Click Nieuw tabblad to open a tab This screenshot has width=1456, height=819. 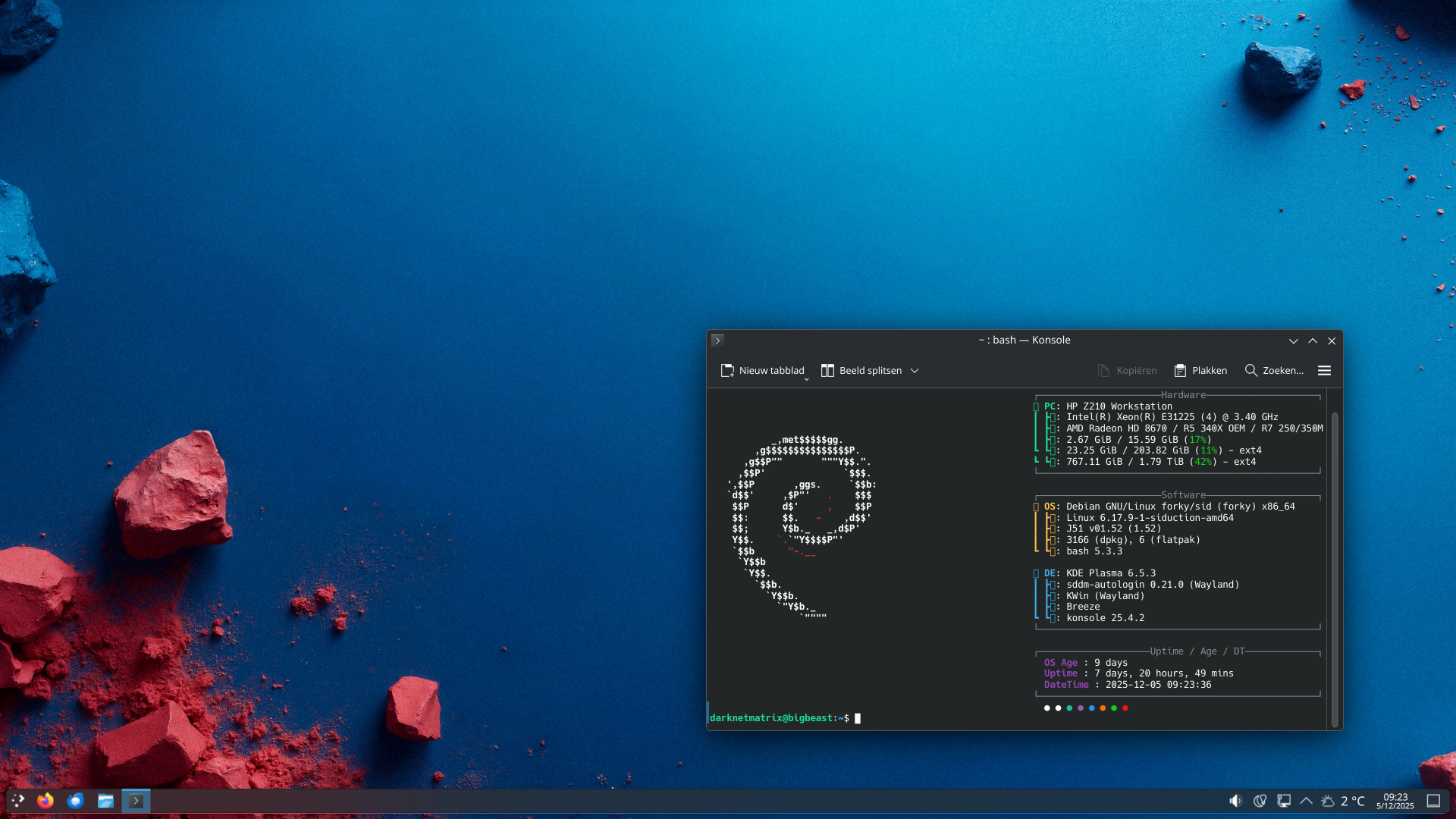(762, 371)
